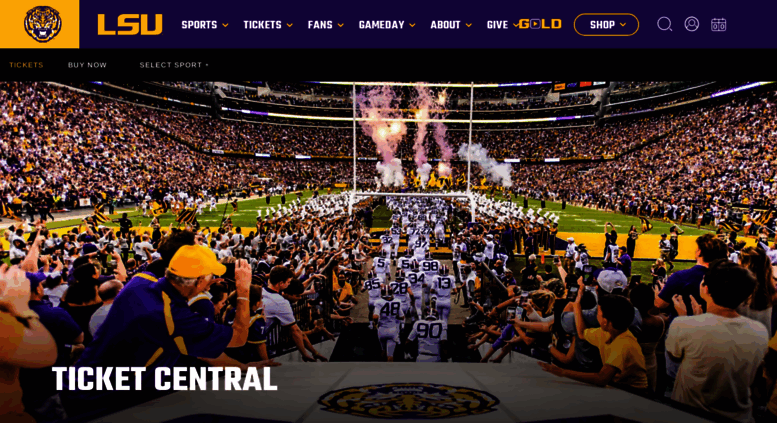Open the search magnifier icon

(x=665, y=24)
